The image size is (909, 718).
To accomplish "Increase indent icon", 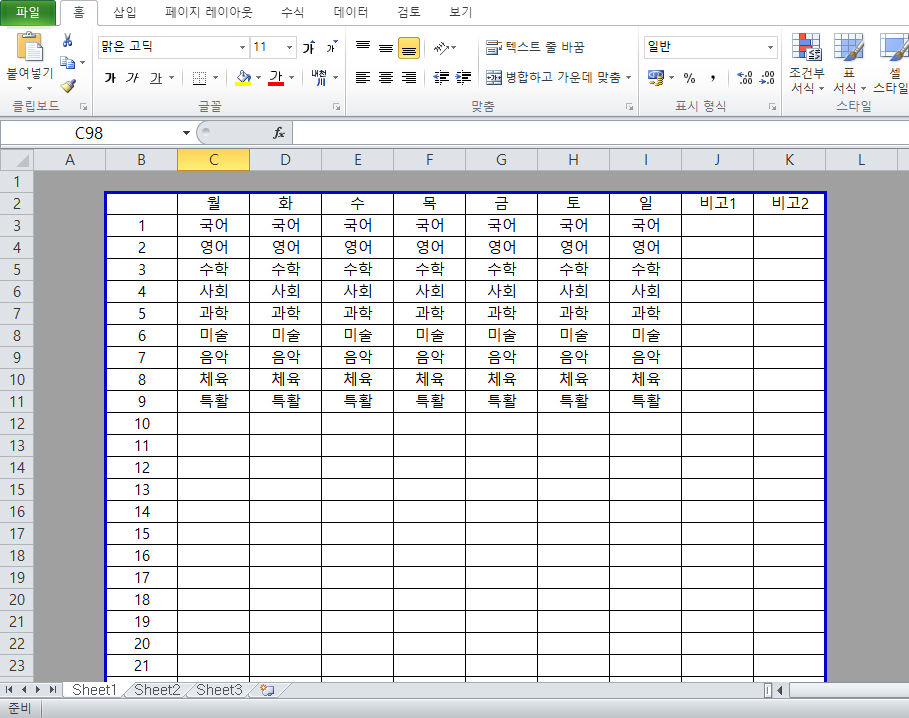I will [464, 78].
